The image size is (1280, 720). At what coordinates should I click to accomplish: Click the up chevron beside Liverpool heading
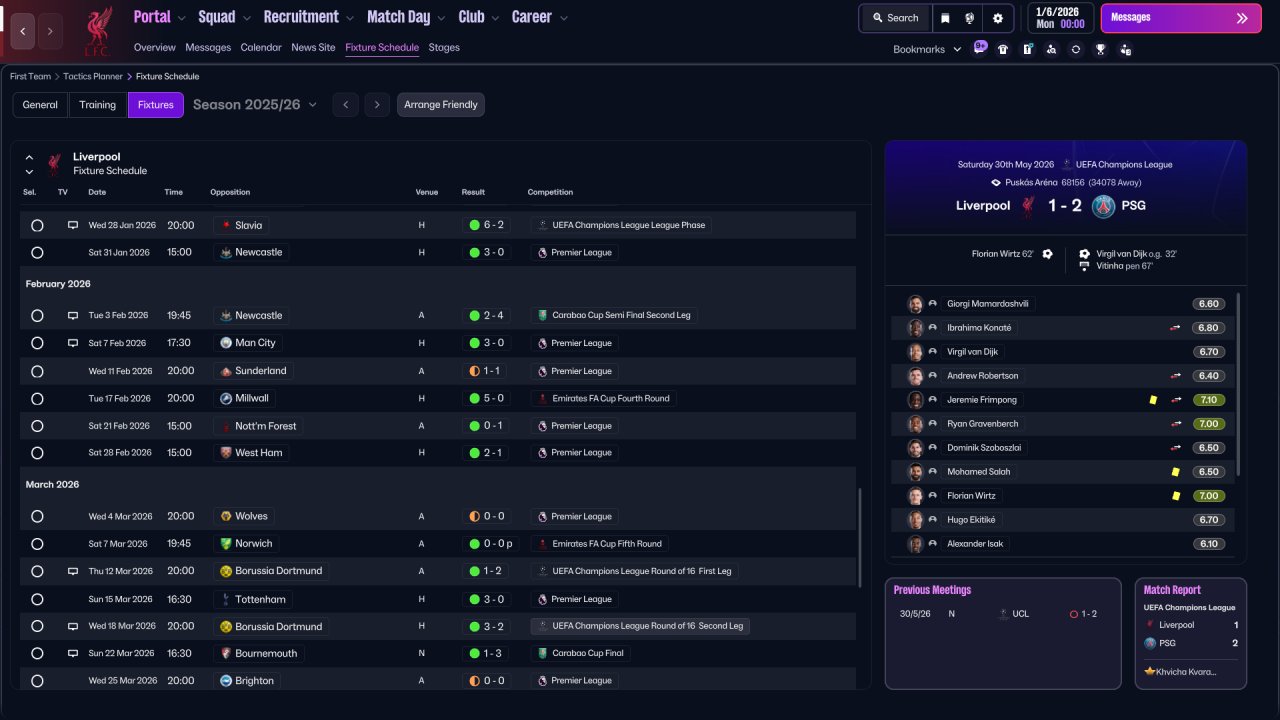tap(29, 157)
